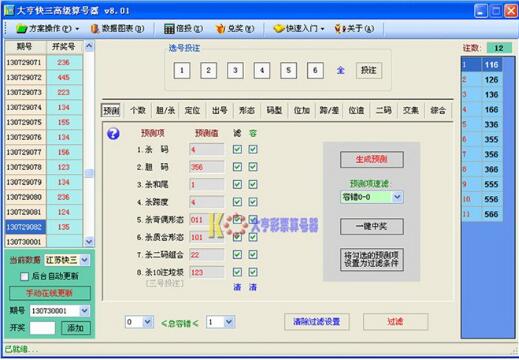This screenshot has height=360, width=519.
Task: Click the blue question mark help icon
Action: pos(113,134)
